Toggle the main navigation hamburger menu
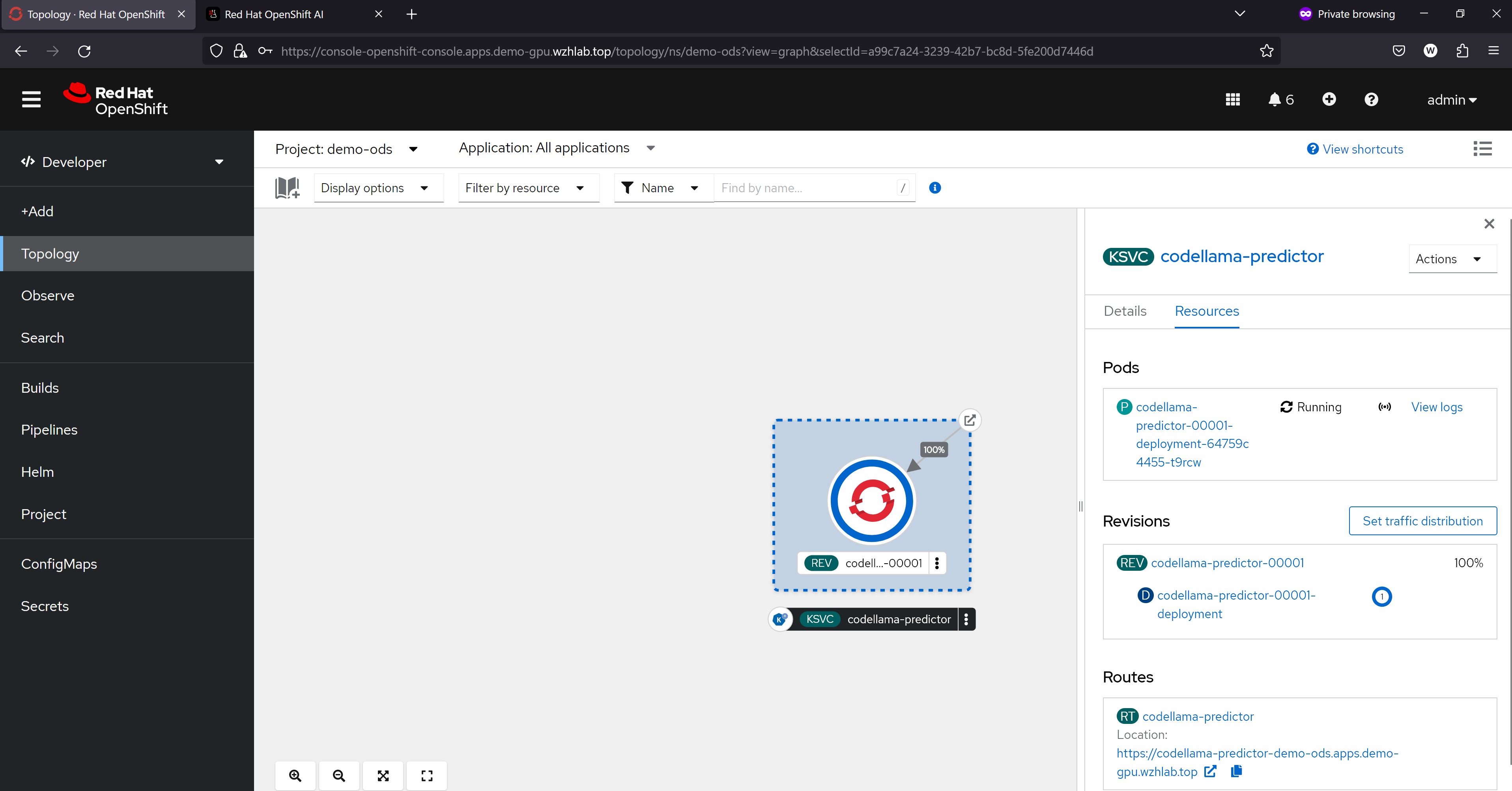Screen dimensions: 1512x791 coord(31,99)
